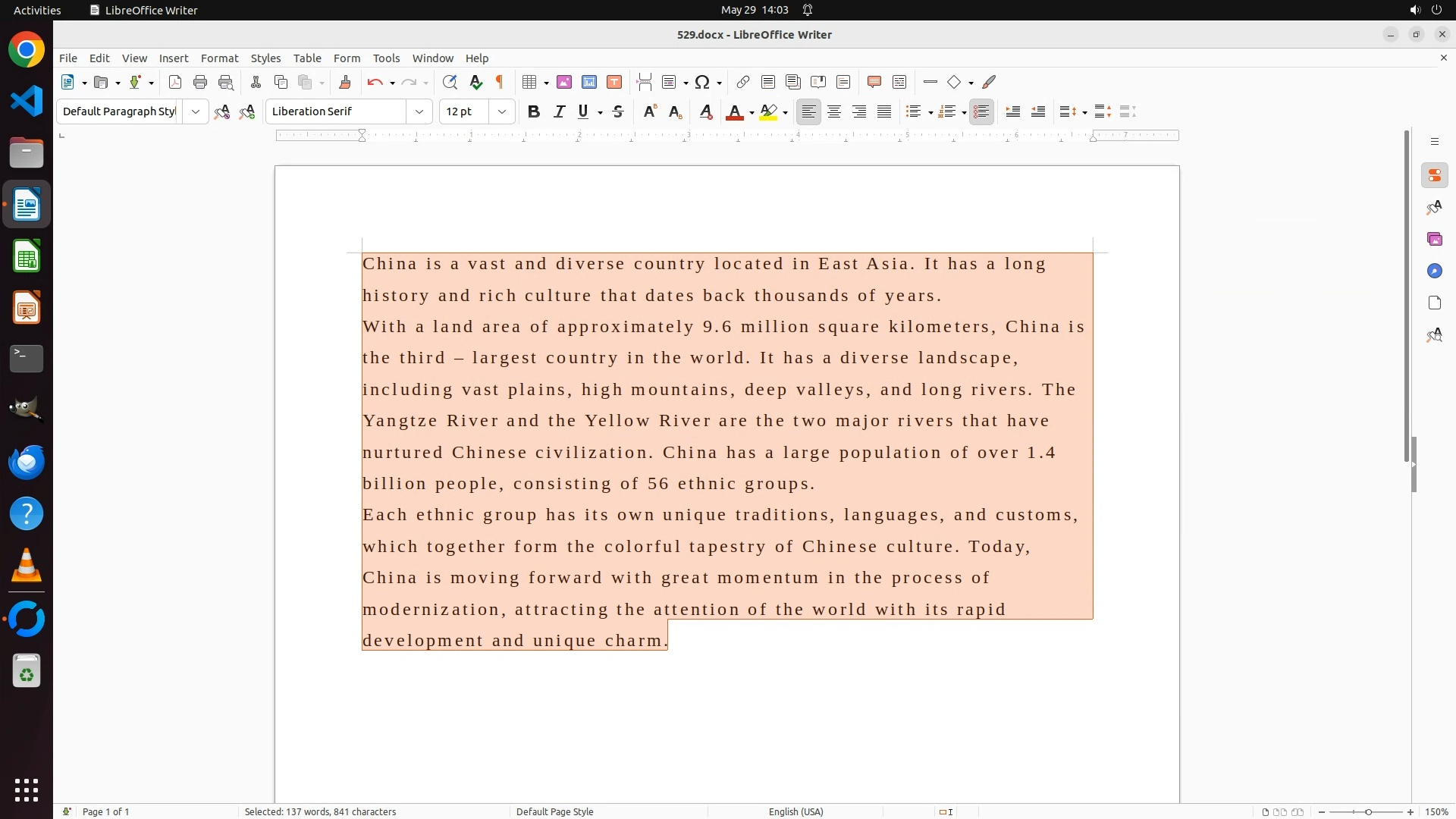Expand the Font Size dropdown
The height and width of the screenshot is (819, 1456).
click(x=502, y=112)
